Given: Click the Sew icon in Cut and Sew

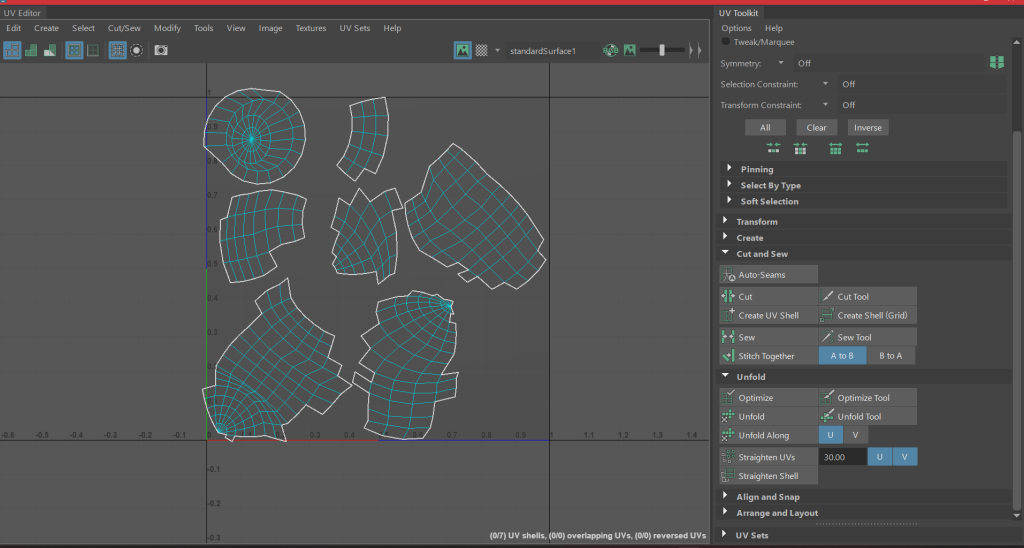Looking at the screenshot, I should (x=729, y=337).
